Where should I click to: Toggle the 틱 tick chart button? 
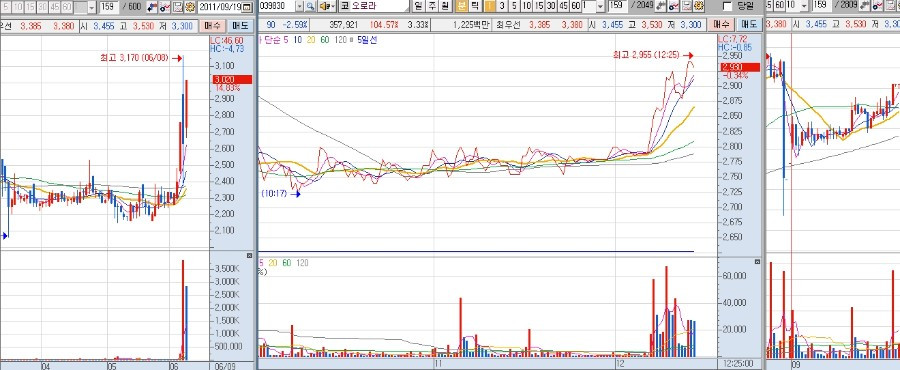point(475,7)
